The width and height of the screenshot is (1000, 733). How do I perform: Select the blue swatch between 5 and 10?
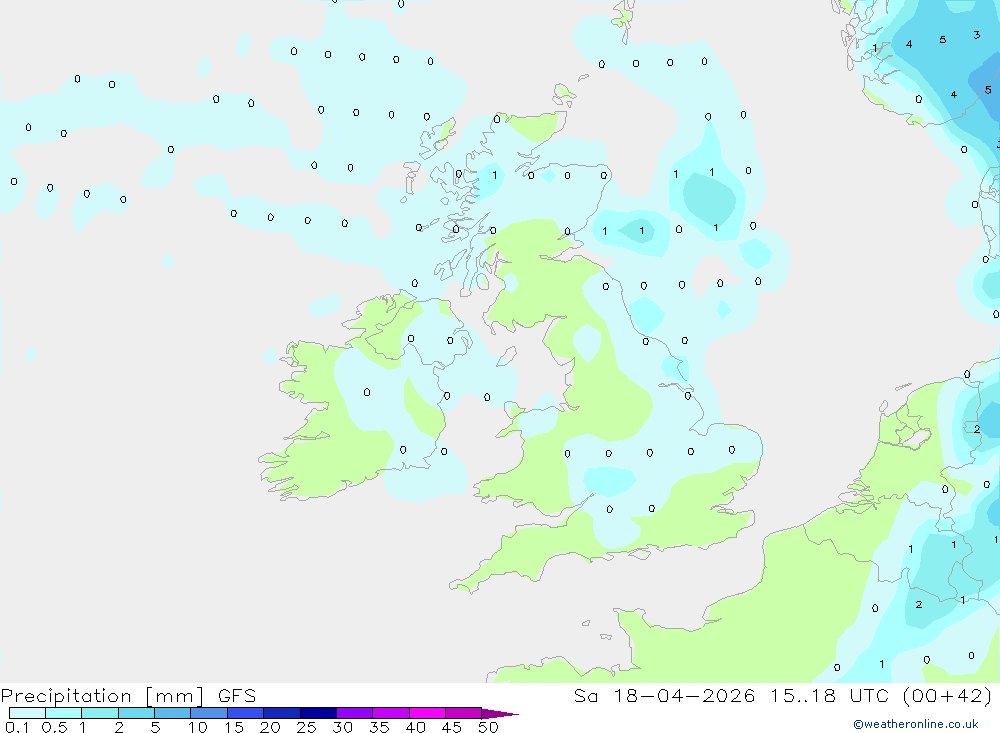pos(173,713)
